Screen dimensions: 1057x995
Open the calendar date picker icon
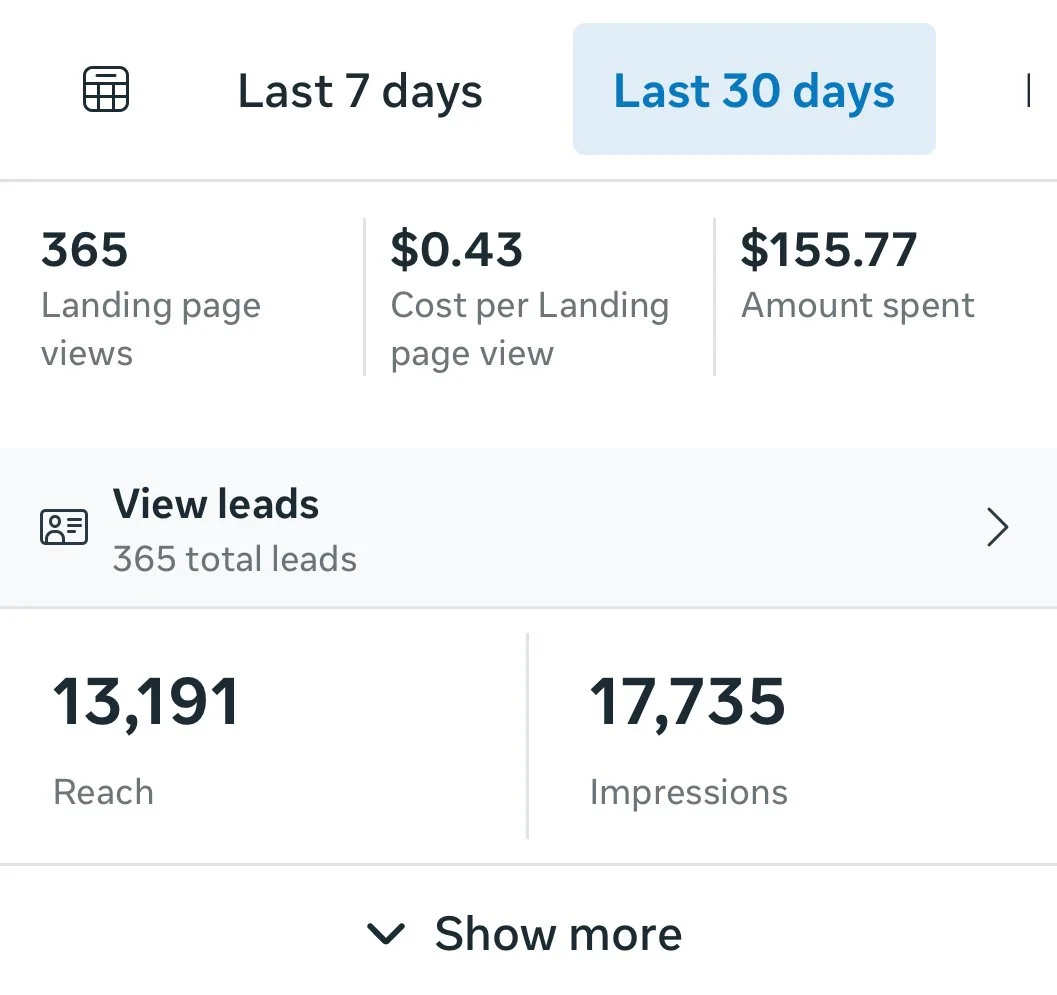pyautogui.click(x=106, y=89)
